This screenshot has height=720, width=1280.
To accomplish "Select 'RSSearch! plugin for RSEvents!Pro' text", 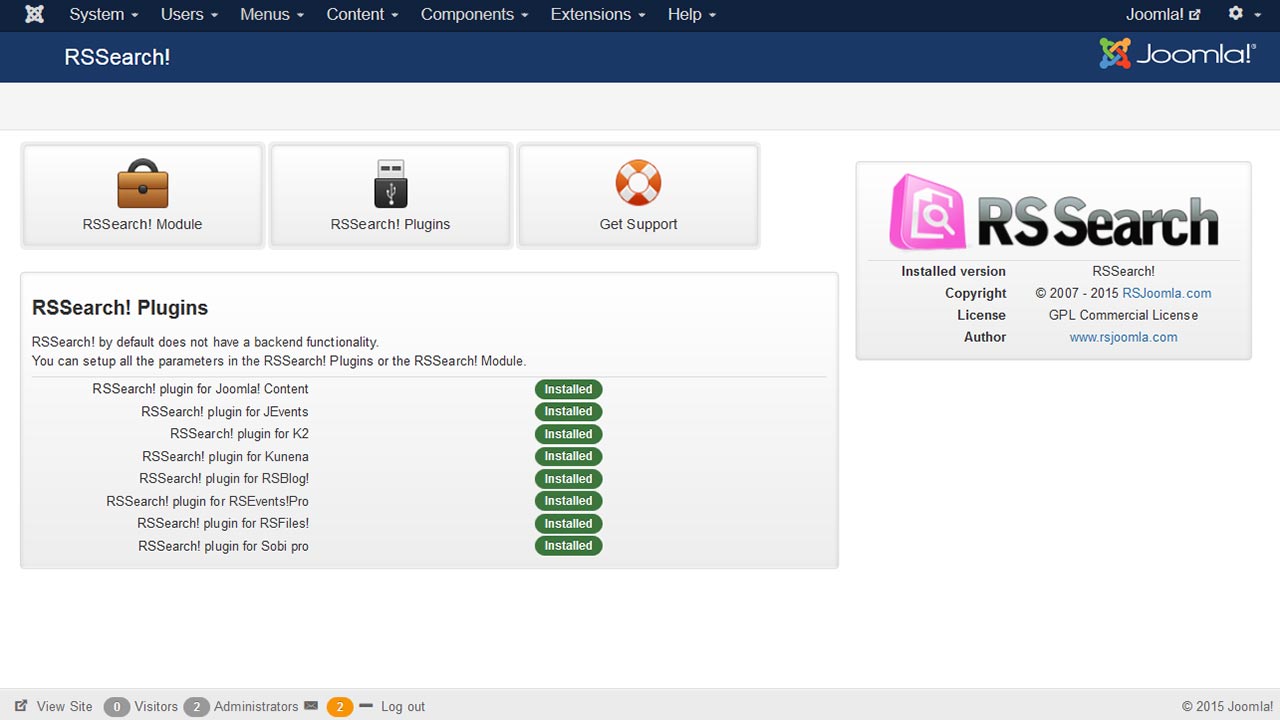I will coord(207,501).
